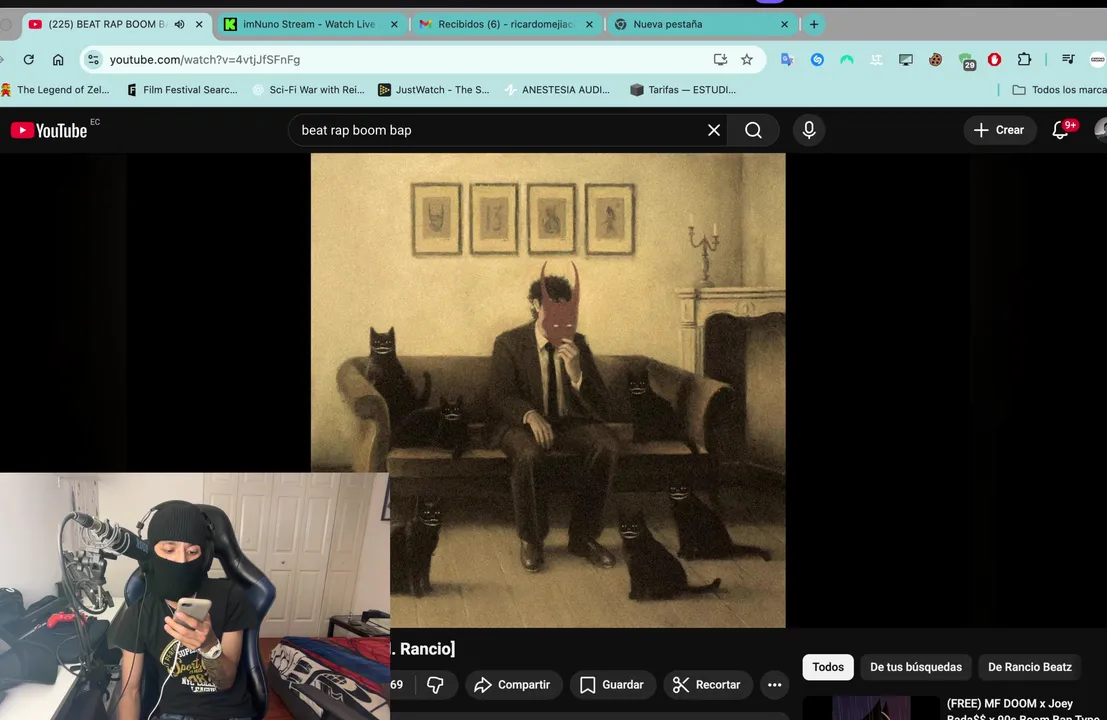The height and width of the screenshot is (720, 1107).
Task: Click Recortar to clip video
Action: coord(707,685)
